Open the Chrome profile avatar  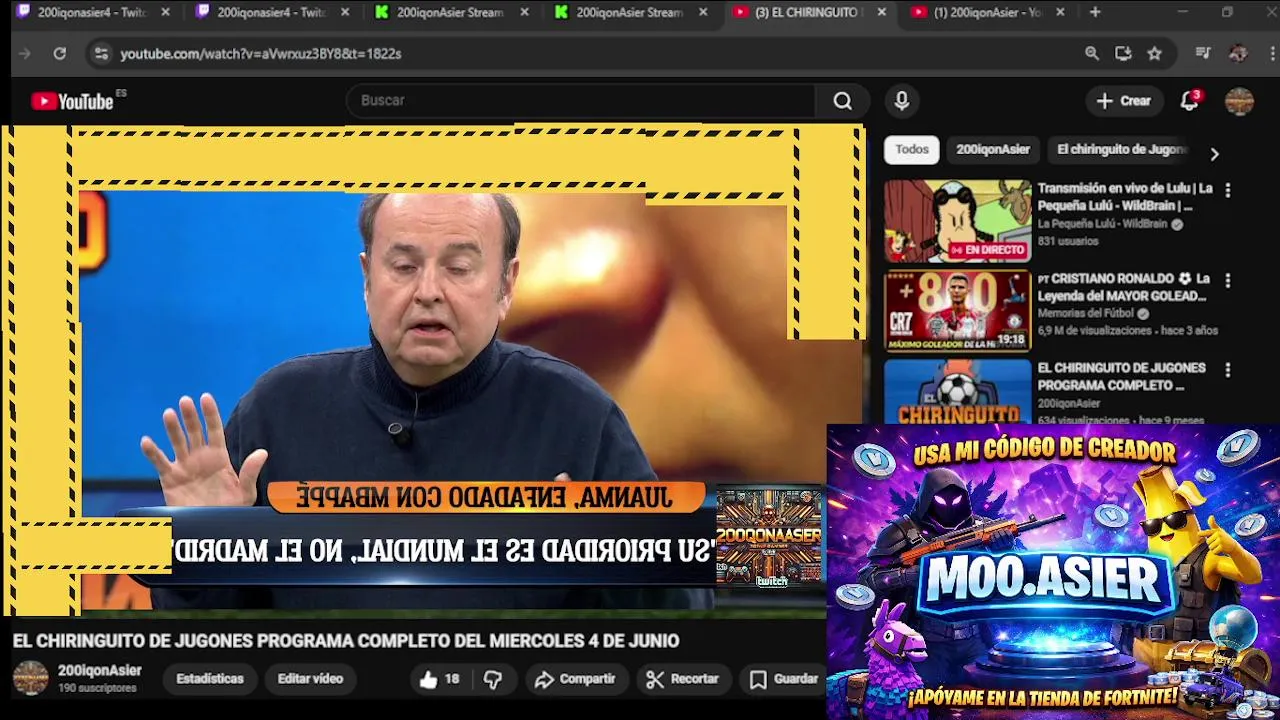[x=1238, y=54]
